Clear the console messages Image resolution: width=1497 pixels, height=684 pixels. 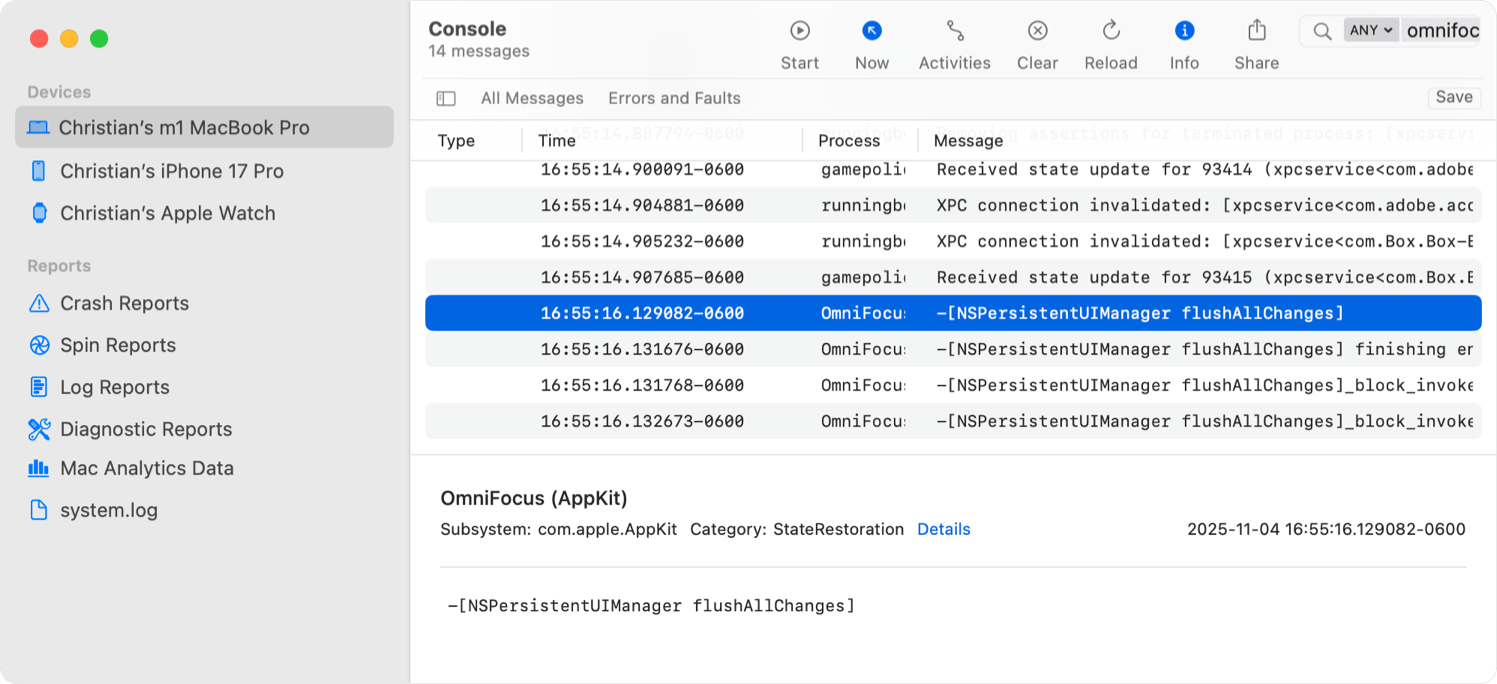1037,31
